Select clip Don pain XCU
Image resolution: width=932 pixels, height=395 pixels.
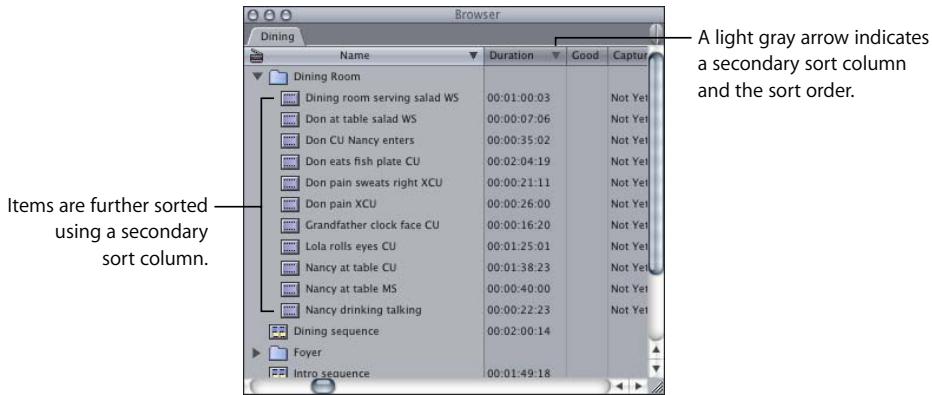(x=341, y=204)
